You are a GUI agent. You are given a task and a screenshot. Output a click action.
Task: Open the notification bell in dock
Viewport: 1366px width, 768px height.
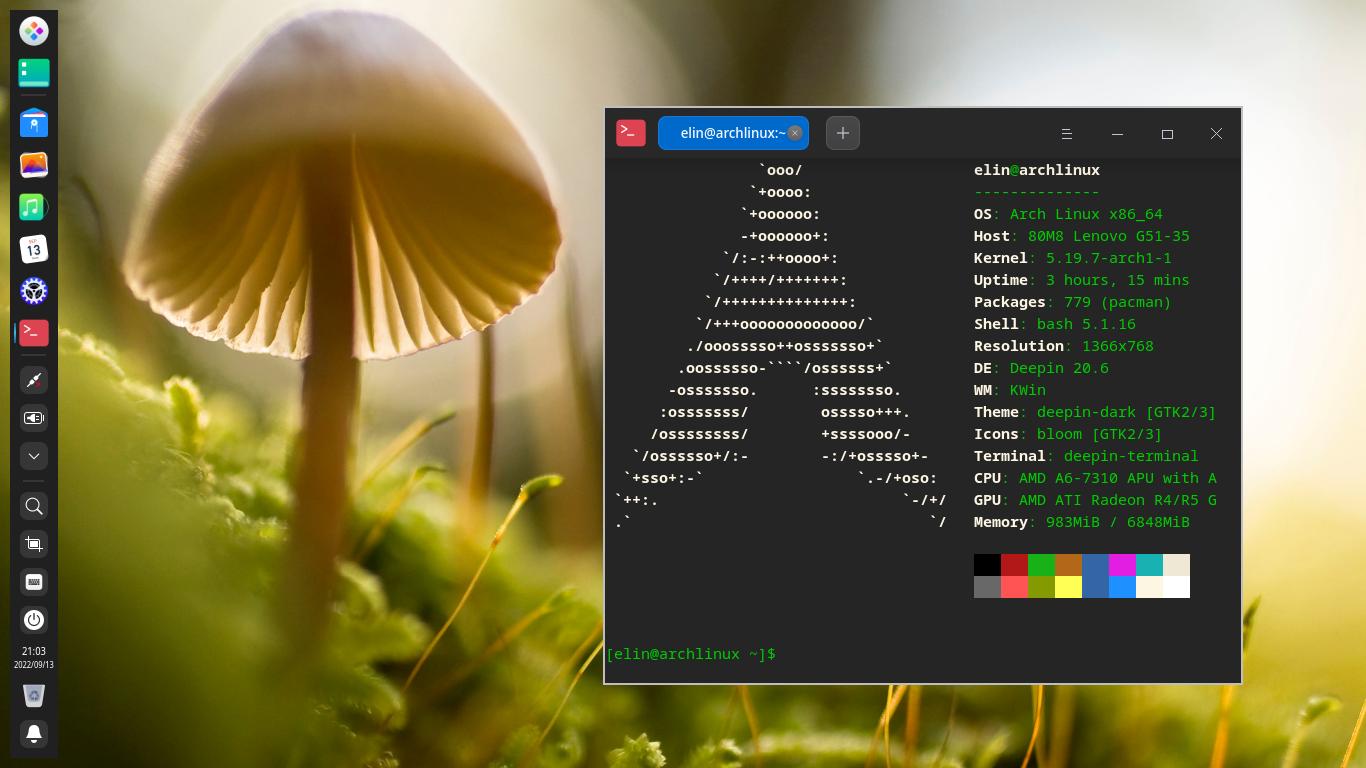coord(34,734)
